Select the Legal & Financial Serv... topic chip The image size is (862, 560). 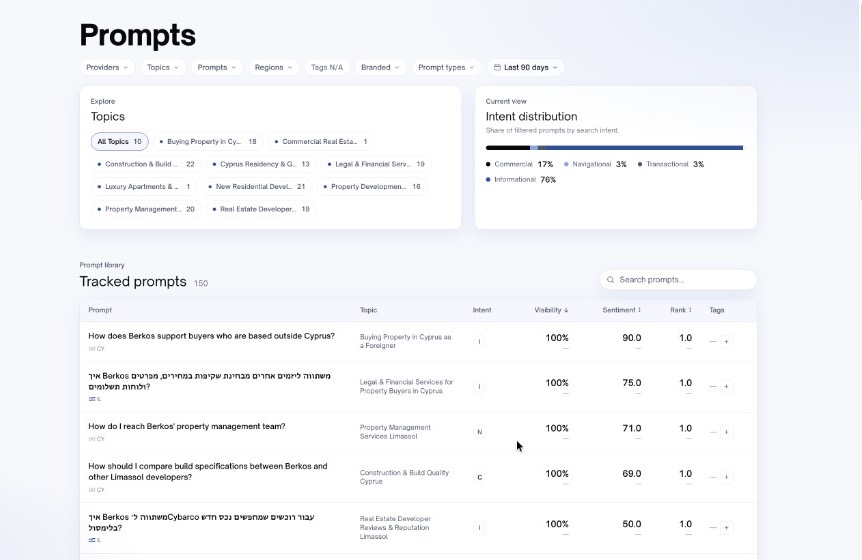click(x=376, y=164)
